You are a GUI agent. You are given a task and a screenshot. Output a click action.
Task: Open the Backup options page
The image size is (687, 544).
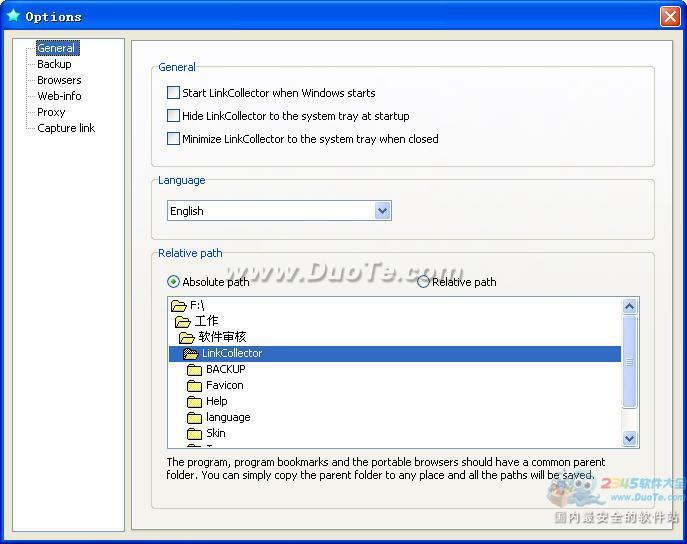54,64
